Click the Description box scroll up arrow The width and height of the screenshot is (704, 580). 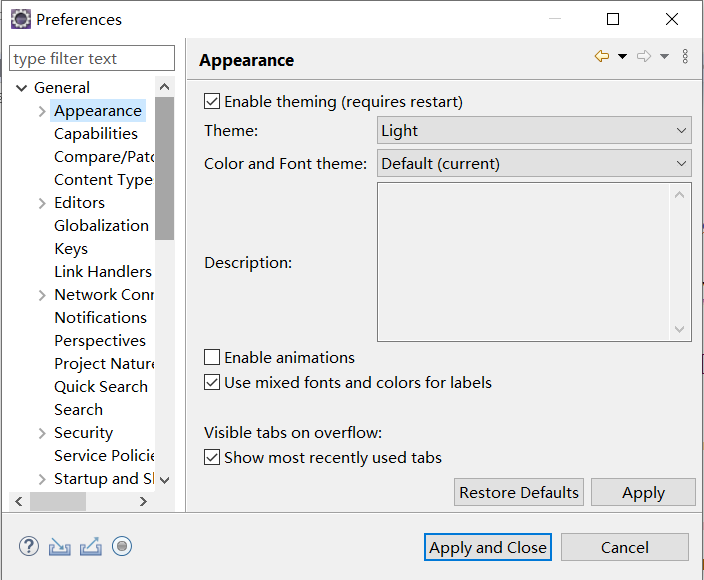679,195
